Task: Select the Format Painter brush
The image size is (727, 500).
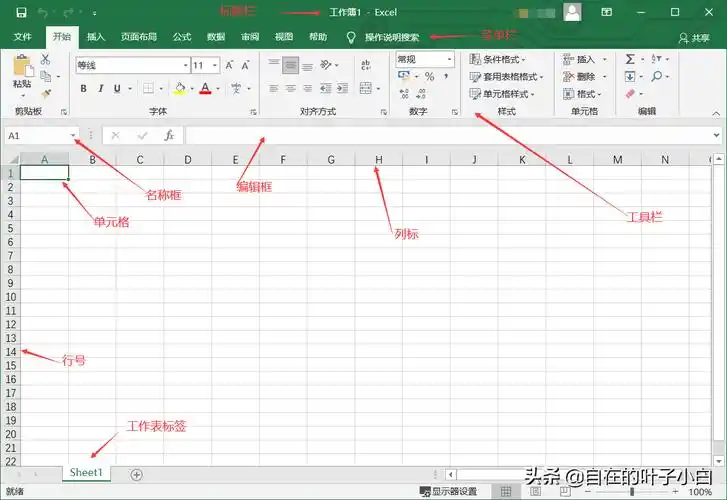Action: (45, 94)
